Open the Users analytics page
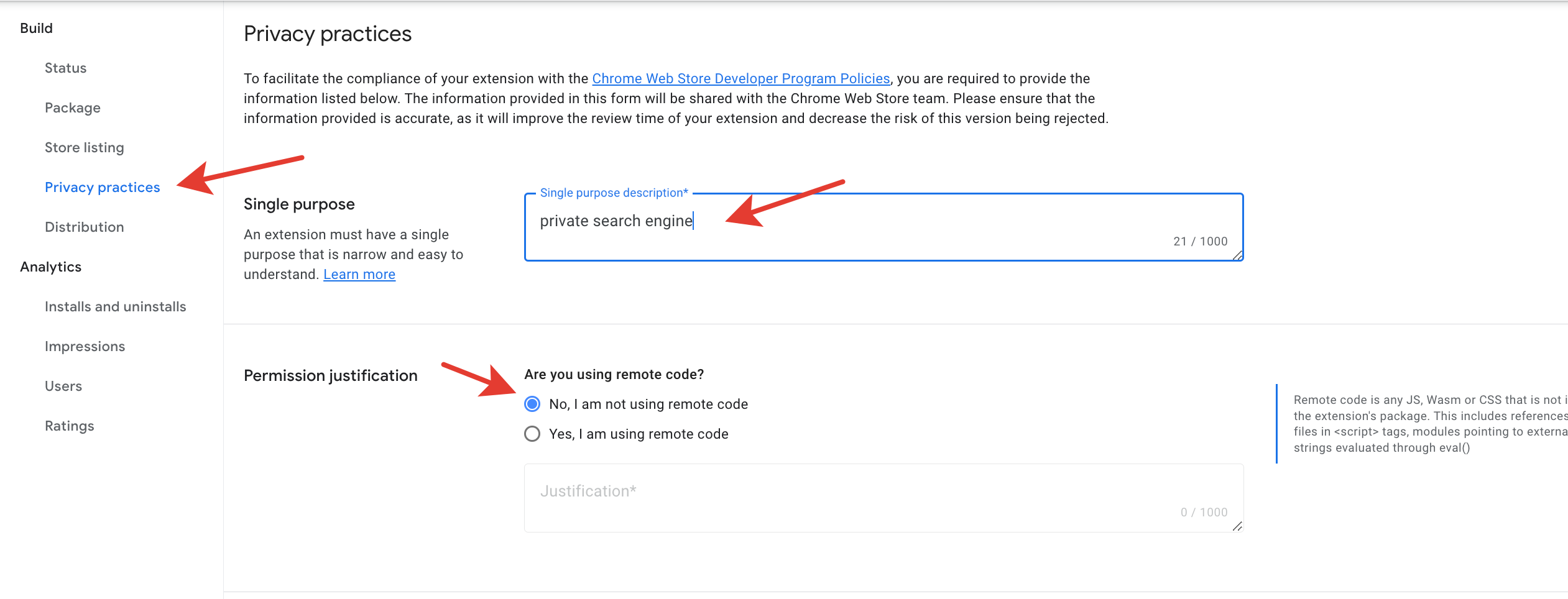The width and height of the screenshot is (1568, 599). pyautogui.click(x=63, y=386)
